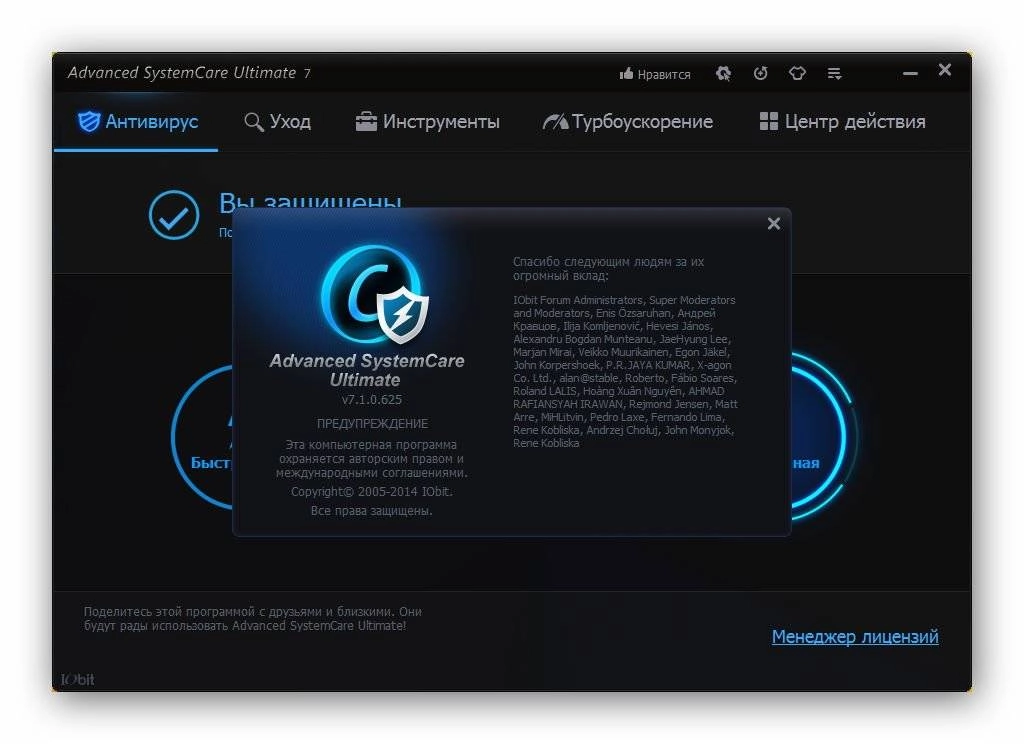Viewport: 1024px width, 744px height.
Task: Click the contributors thank-you heading in dialog
Action: click(608, 268)
